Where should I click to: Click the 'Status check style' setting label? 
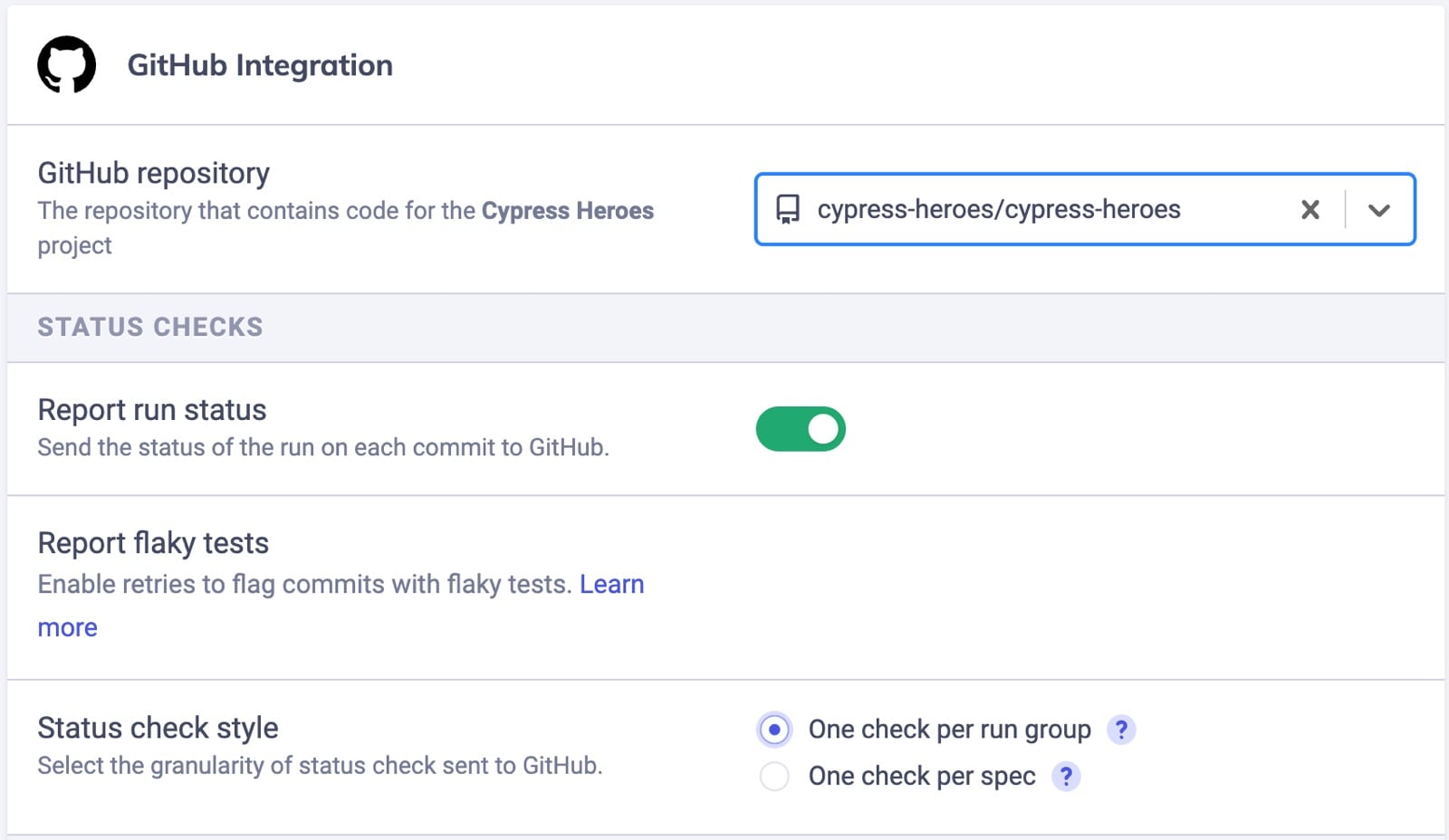(158, 728)
